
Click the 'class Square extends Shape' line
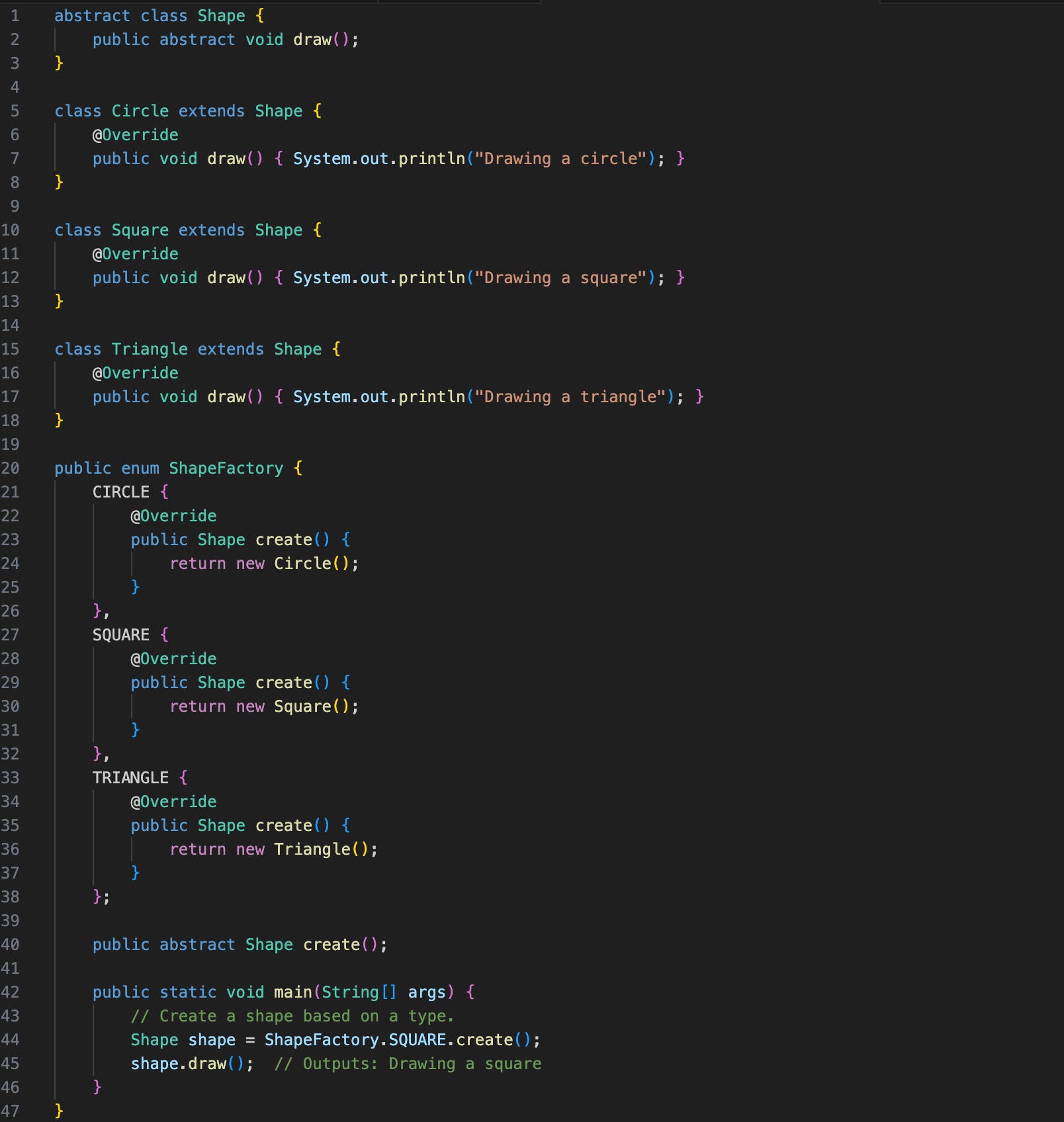click(x=188, y=230)
